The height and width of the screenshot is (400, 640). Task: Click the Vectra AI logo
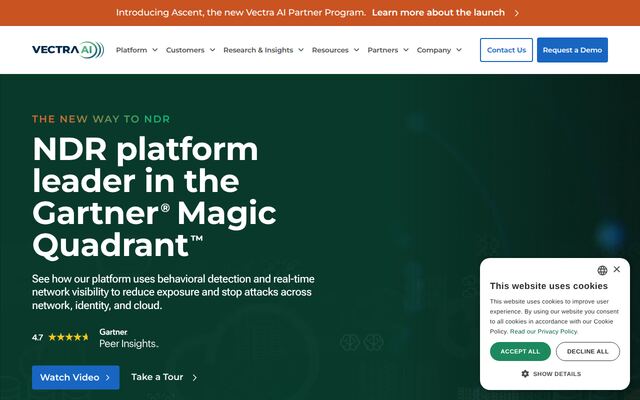[x=68, y=50]
